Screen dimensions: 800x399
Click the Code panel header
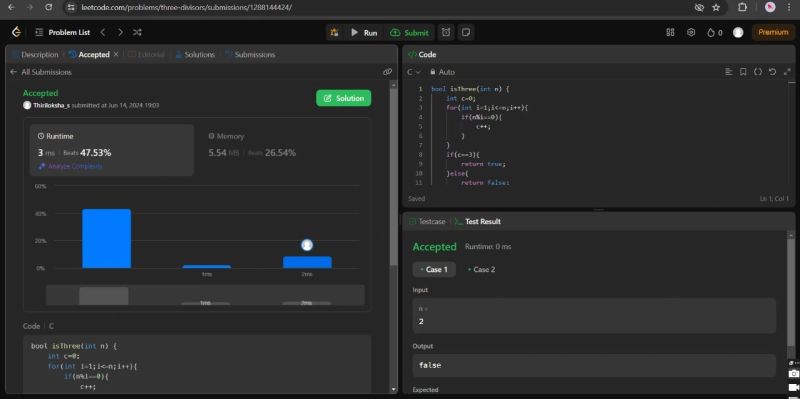pyautogui.click(x=598, y=55)
